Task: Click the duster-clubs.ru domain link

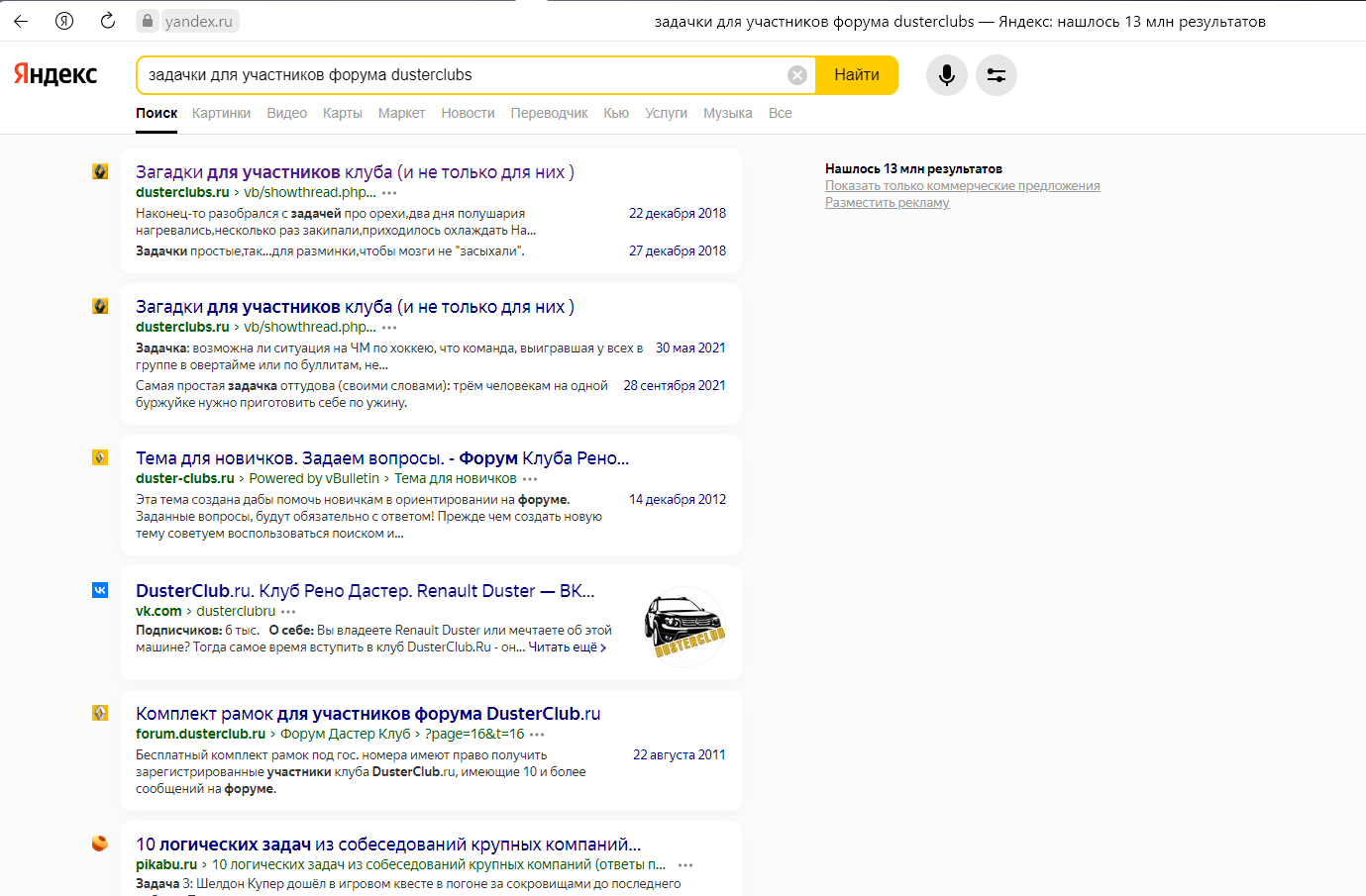Action: [x=185, y=478]
